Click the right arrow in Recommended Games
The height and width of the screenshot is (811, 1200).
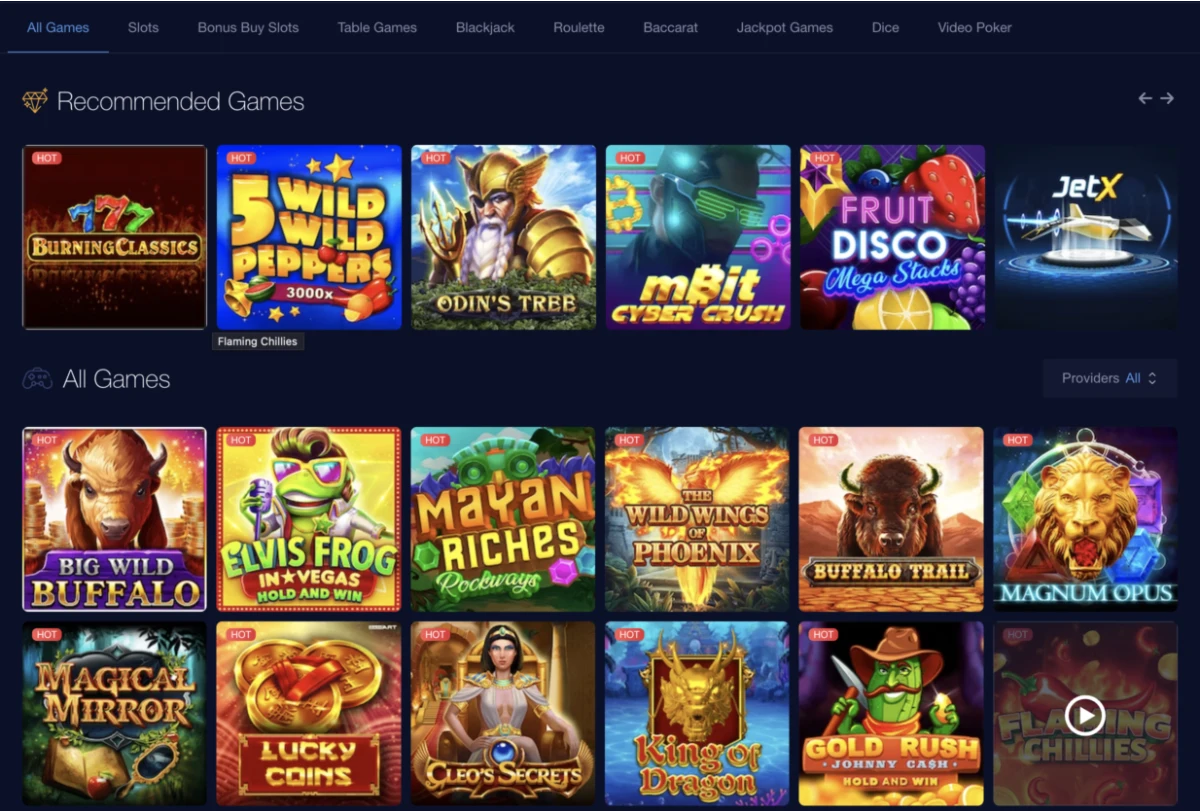tap(1167, 98)
